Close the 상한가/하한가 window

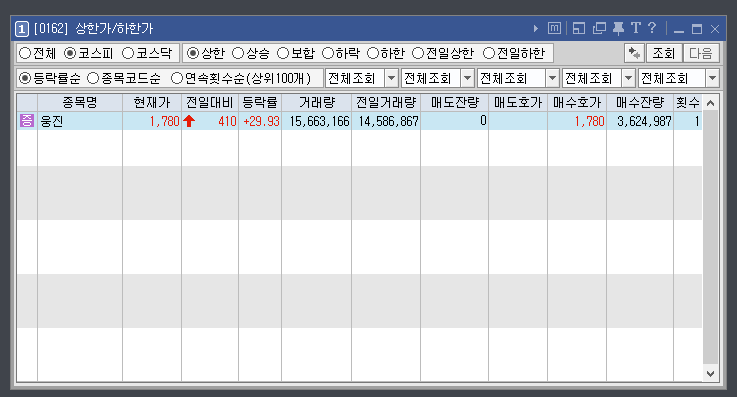715,29
